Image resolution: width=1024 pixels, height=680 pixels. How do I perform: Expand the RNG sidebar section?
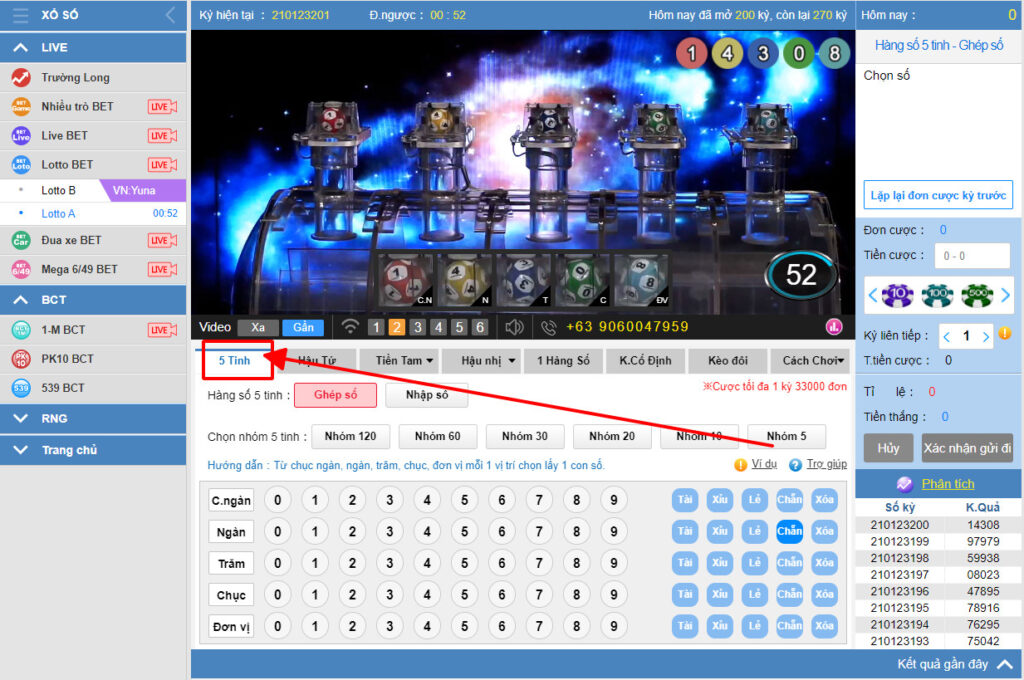click(20, 419)
